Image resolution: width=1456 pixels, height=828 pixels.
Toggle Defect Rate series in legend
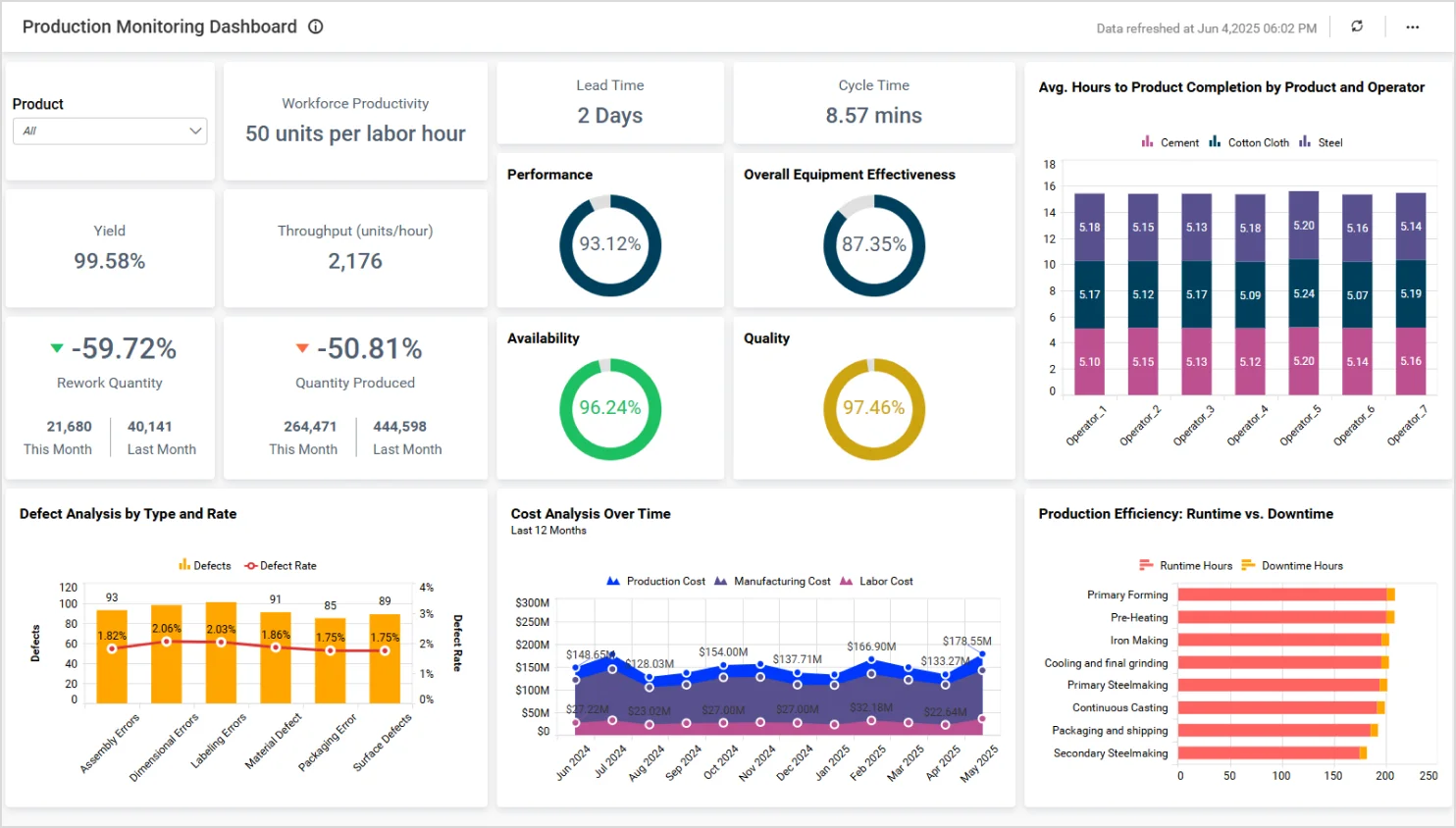[x=281, y=565]
